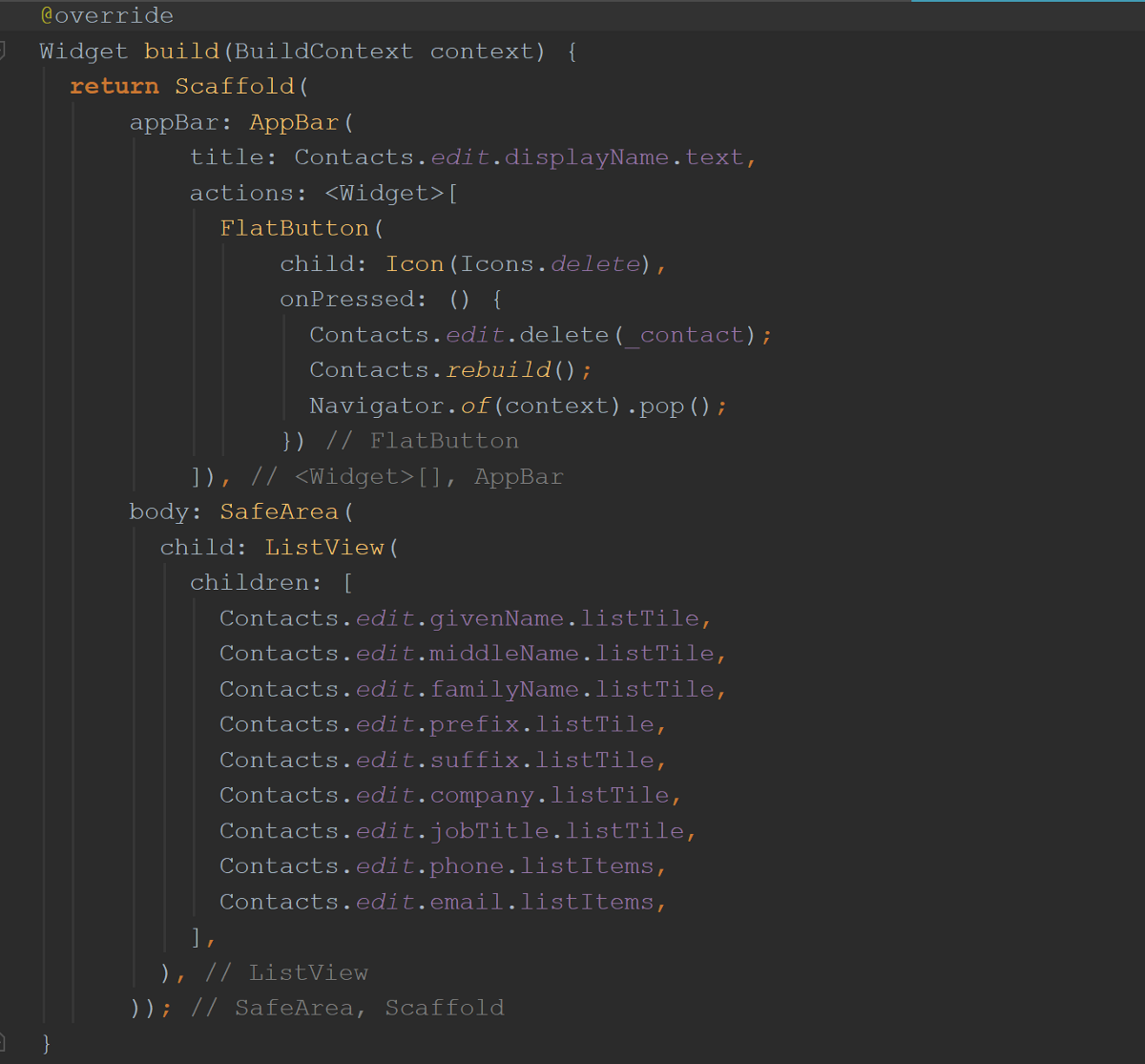Viewport: 1145px width, 1064px height.
Task: Click the FlatButton( constructor call
Action: coord(302,229)
